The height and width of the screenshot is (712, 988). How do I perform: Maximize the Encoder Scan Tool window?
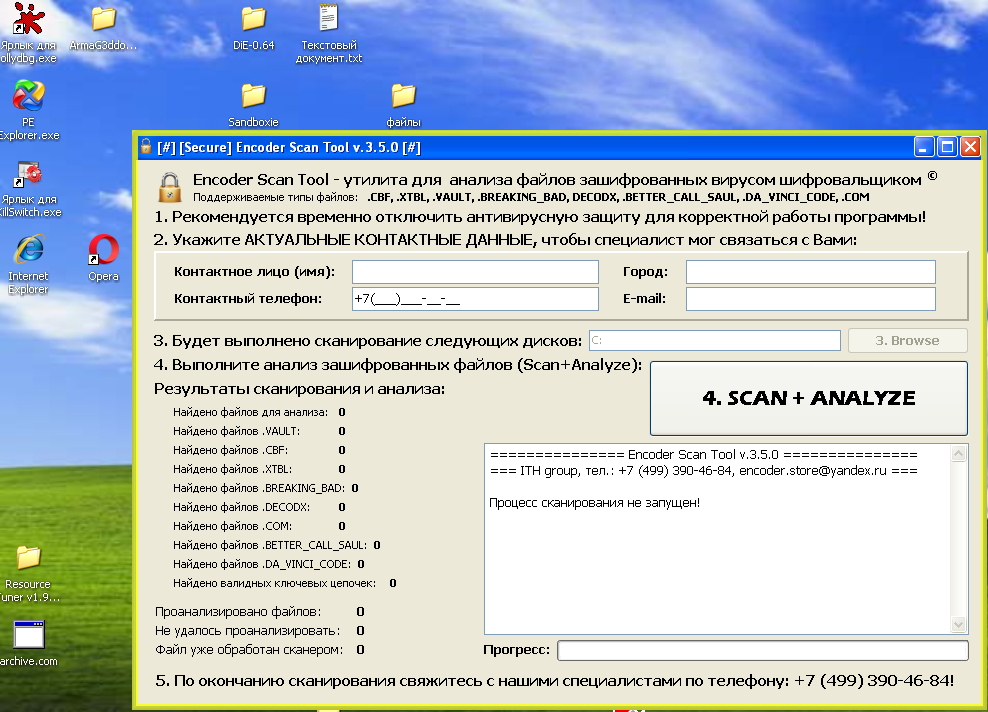[x=947, y=147]
